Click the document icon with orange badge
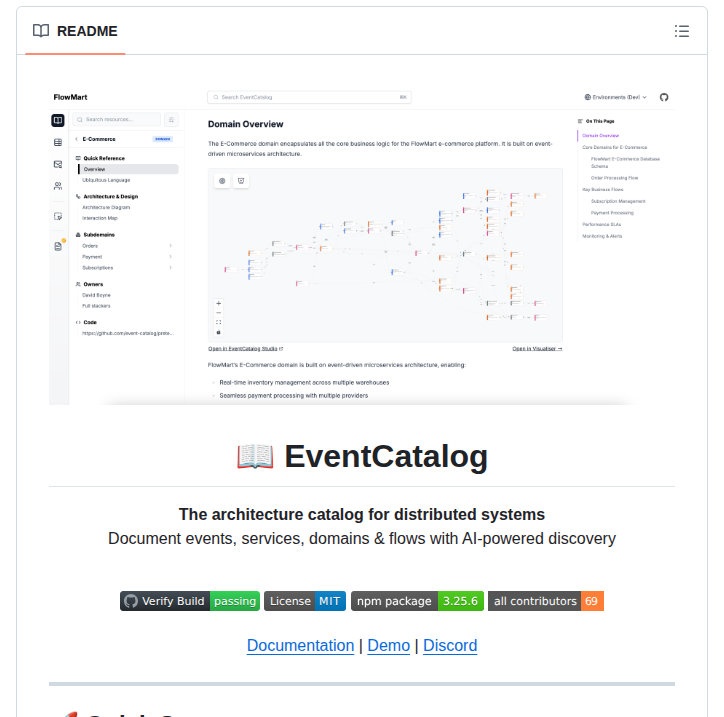The image size is (724, 717). 59,246
